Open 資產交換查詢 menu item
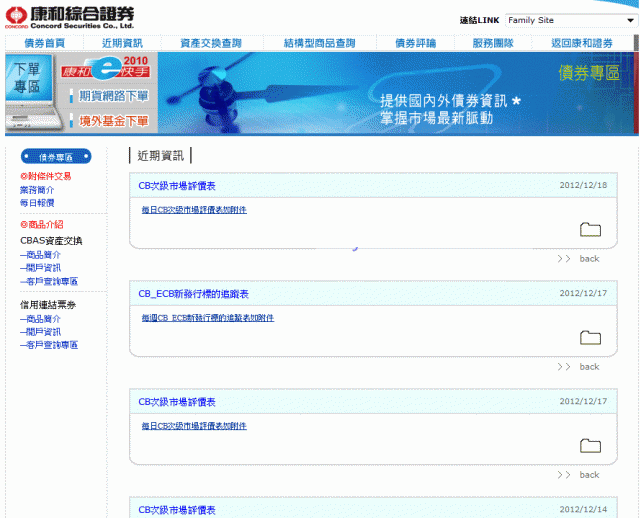The image size is (640, 518). coord(211,43)
